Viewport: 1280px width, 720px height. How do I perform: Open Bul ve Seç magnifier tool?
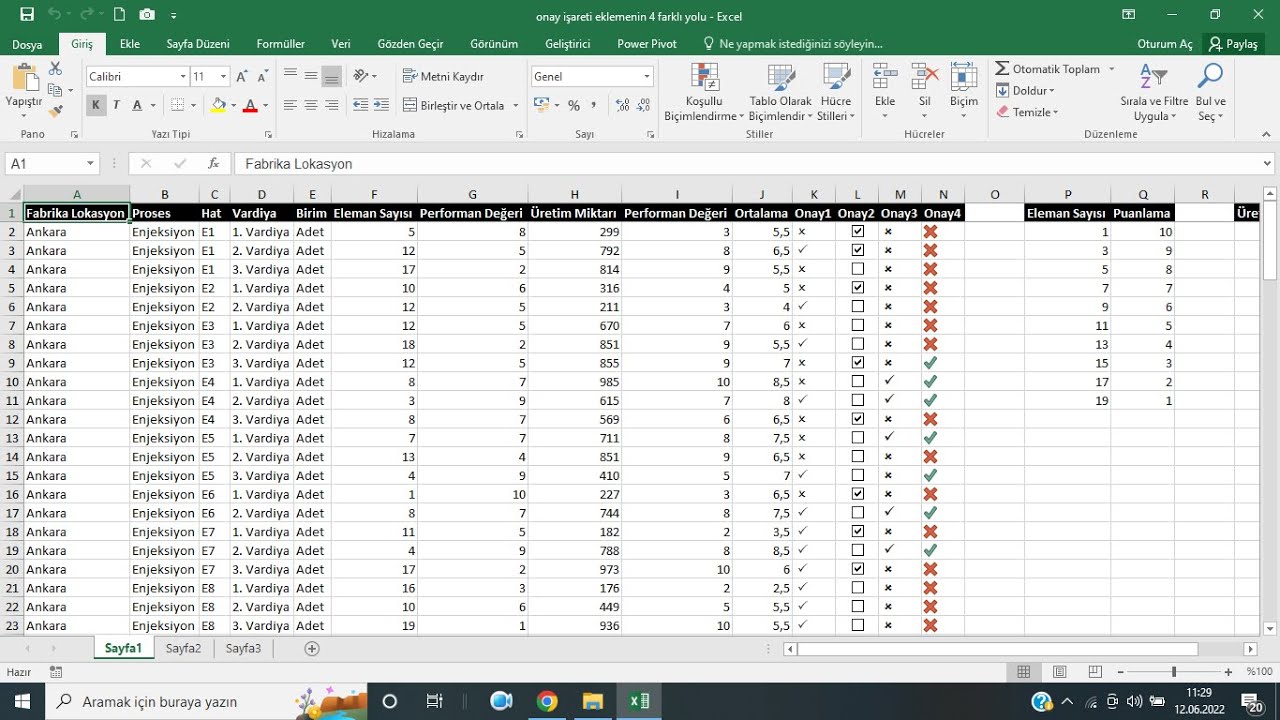tap(1211, 92)
